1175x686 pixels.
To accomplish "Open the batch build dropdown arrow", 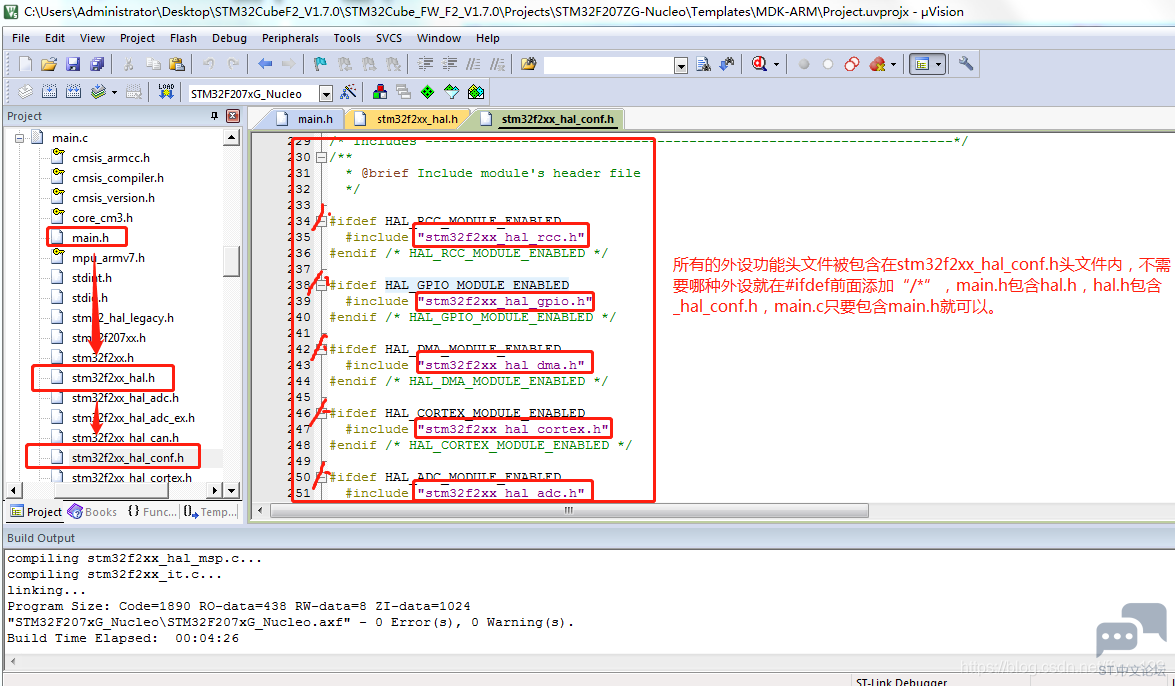I will [x=114, y=92].
